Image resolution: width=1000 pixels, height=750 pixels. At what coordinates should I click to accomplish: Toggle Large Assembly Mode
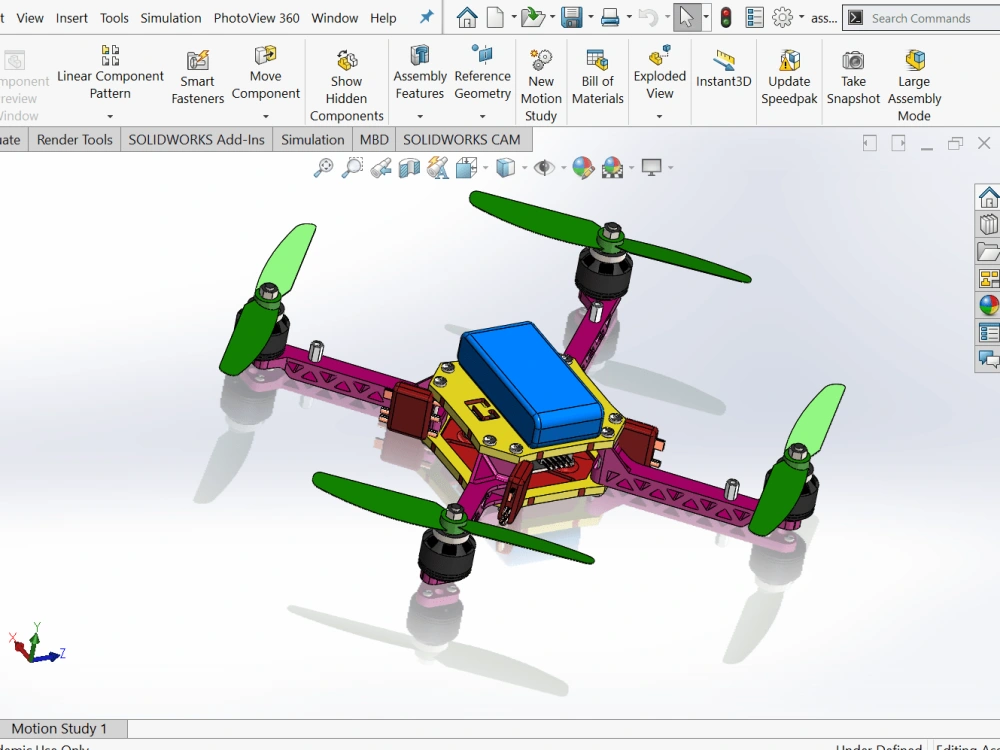pyautogui.click(x=914, y=85)
